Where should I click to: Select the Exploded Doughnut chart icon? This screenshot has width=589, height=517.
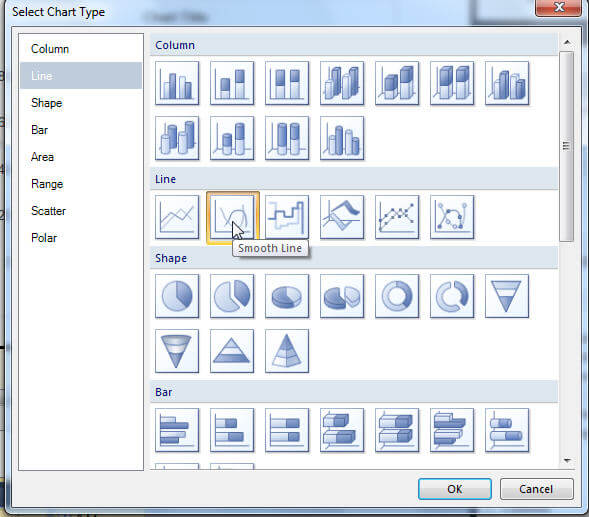click(x=452, y=296)
